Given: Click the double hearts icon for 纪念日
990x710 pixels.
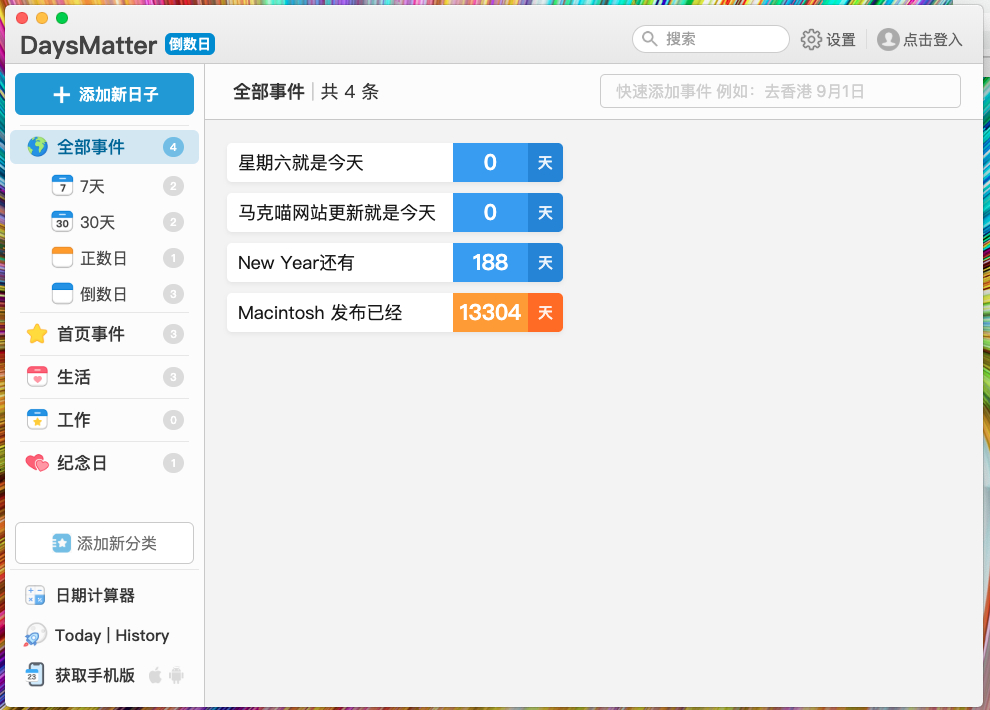Looking at the screenshot, I should 37,463.
